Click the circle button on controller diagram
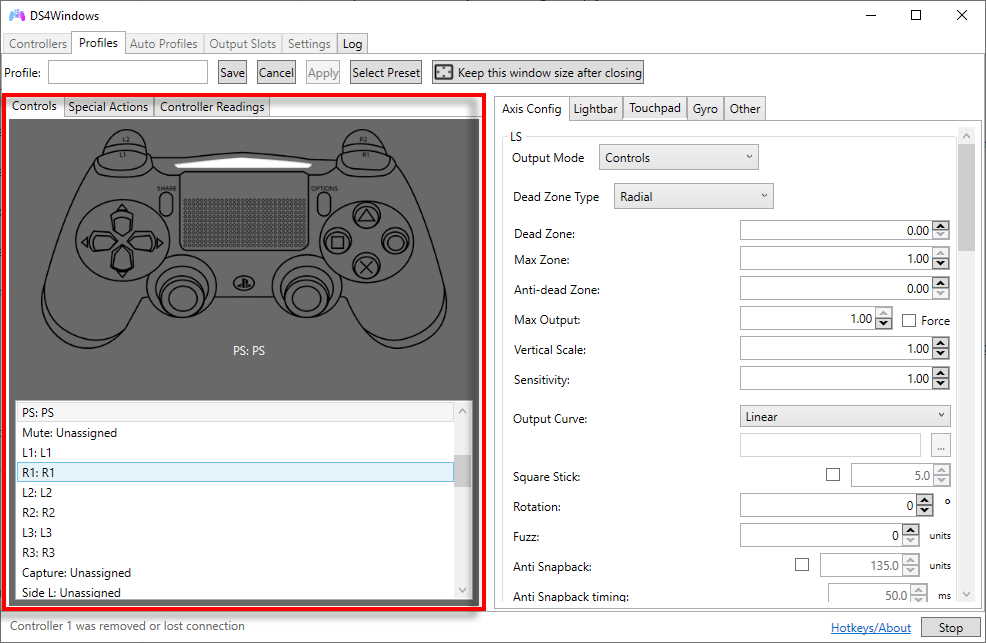Screen dimensions: 986x643 396,241
